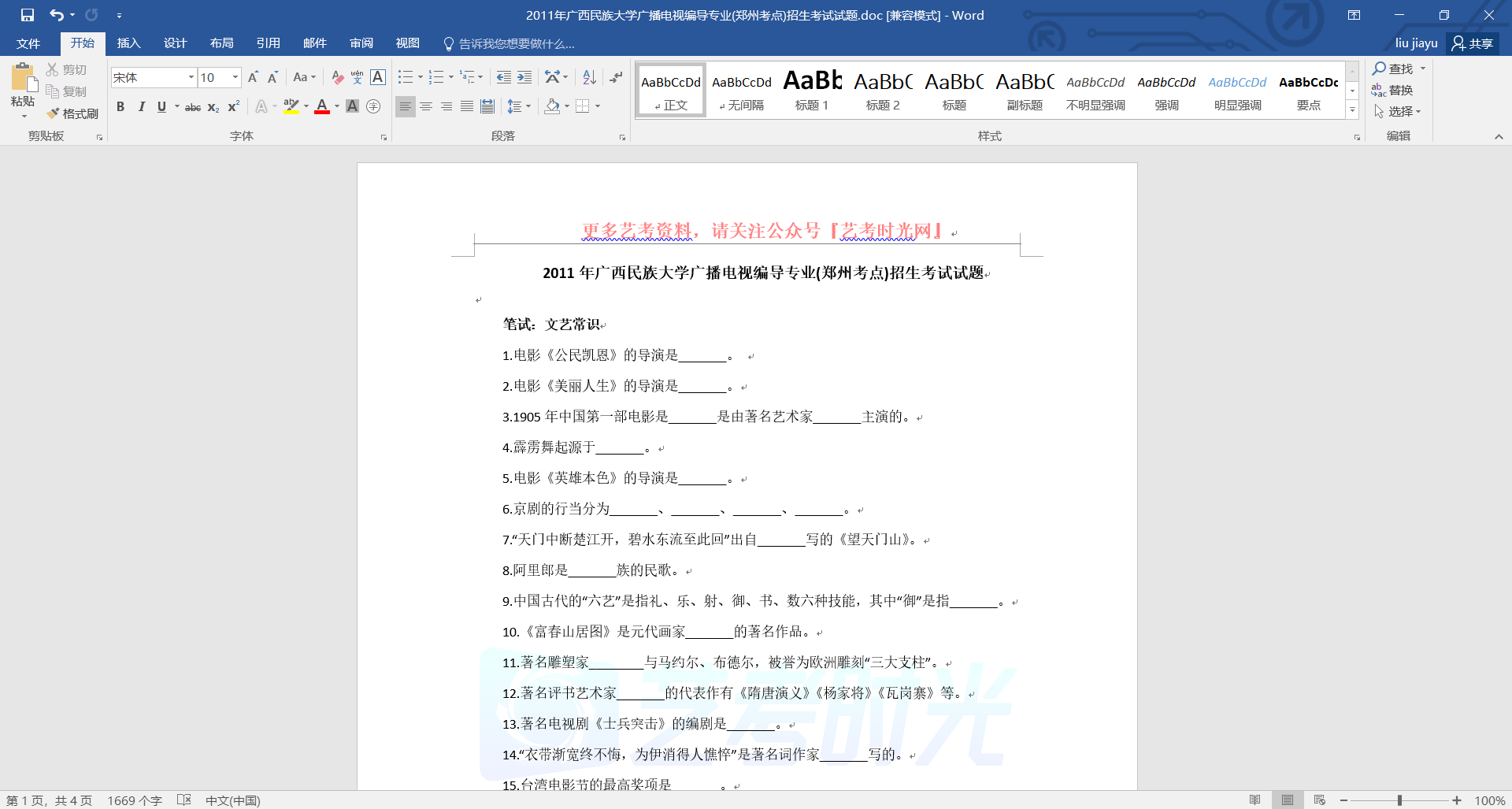Expand the styles gallery more arrow
Screen dimensions: 1512x809
(1352, 110)
